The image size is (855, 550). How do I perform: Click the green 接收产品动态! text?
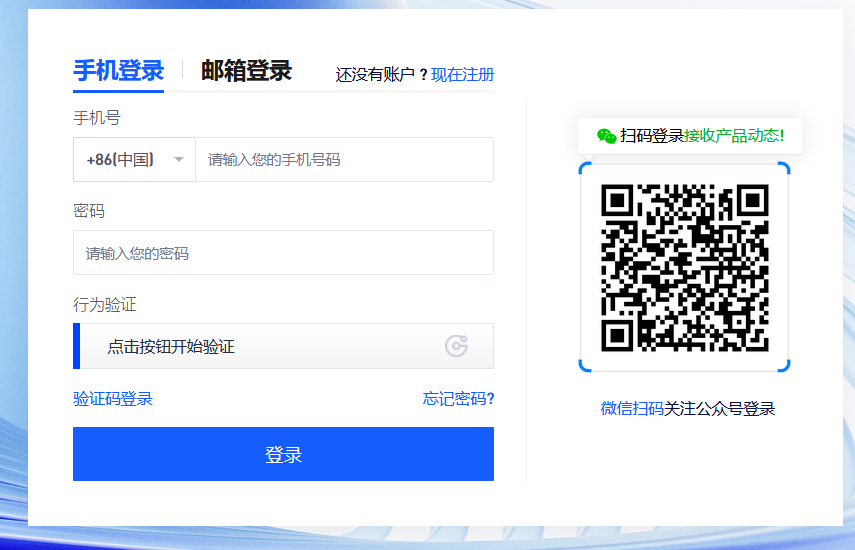pyautogui.click(x=734, y=136)
